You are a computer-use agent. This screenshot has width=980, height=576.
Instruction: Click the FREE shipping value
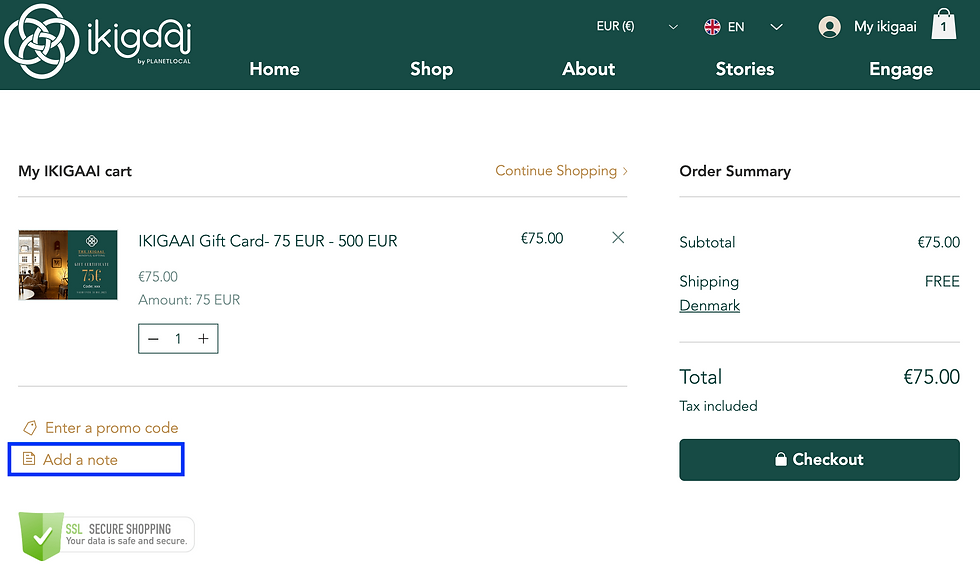(942, 281)
